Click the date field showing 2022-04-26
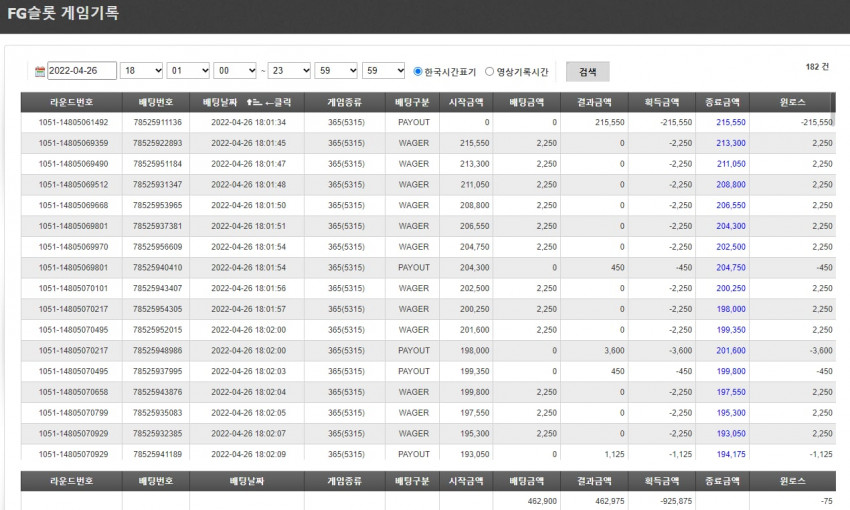 click(x=82, y=70)
